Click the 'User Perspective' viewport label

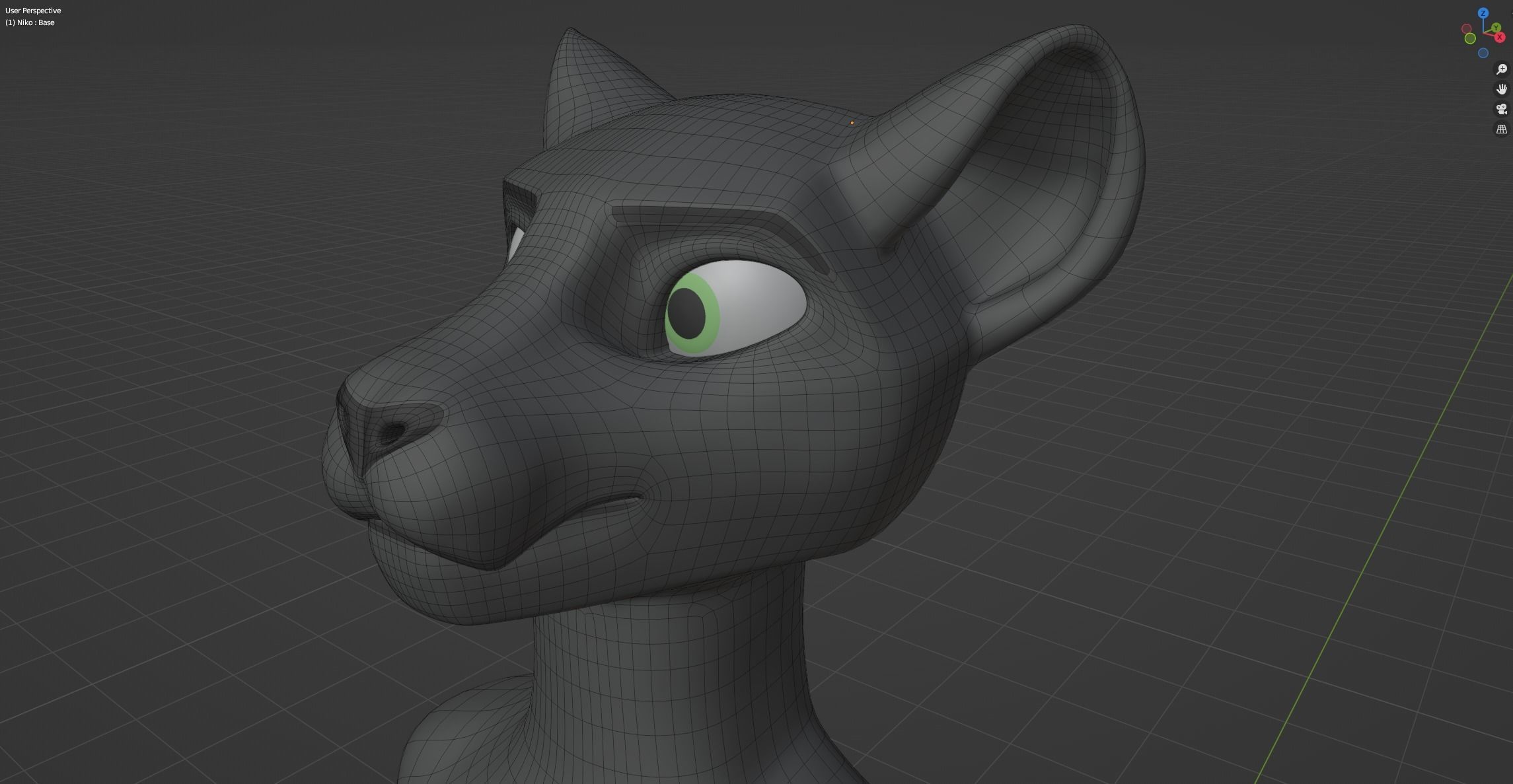[33, 11]
